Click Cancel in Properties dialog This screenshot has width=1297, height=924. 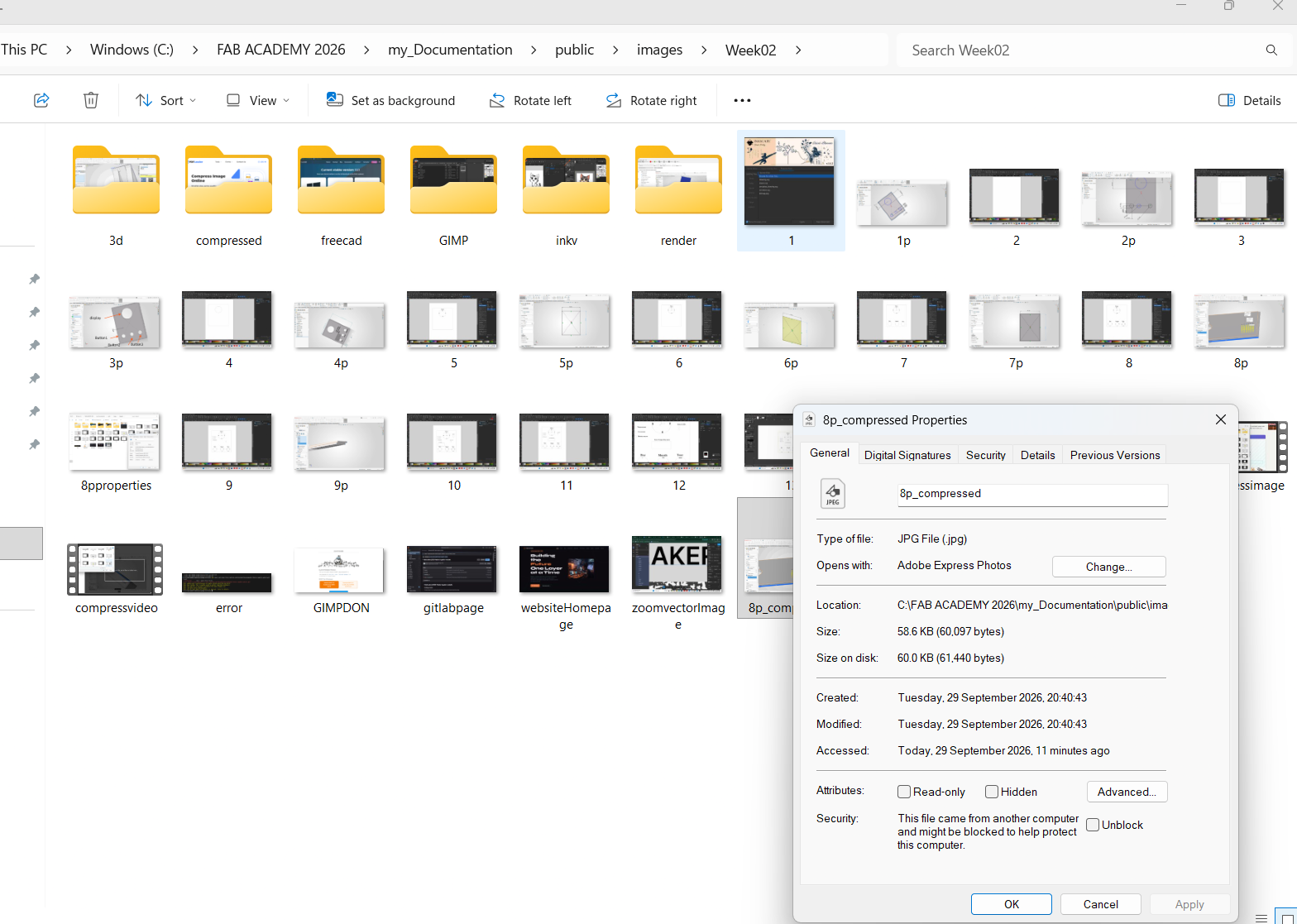pyautogui.click(x=1101, y=904)
